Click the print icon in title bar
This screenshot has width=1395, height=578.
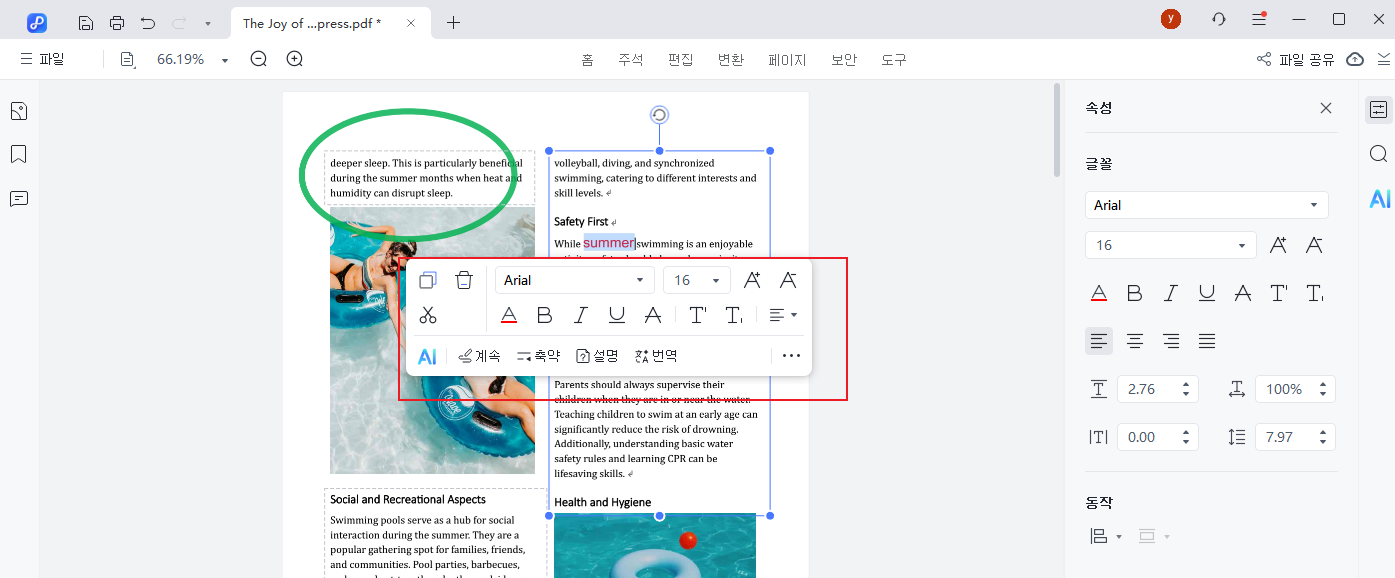click(117, 22)
